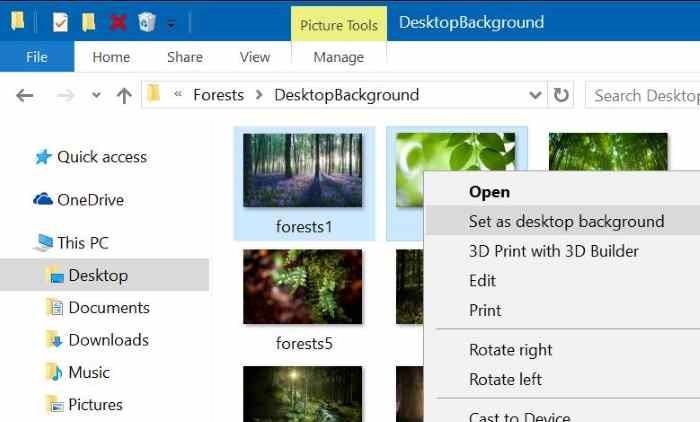Open the Manage tab under Picture Tools
The width and height of the screenshot is (700, 422).
(x=338, y=57)
